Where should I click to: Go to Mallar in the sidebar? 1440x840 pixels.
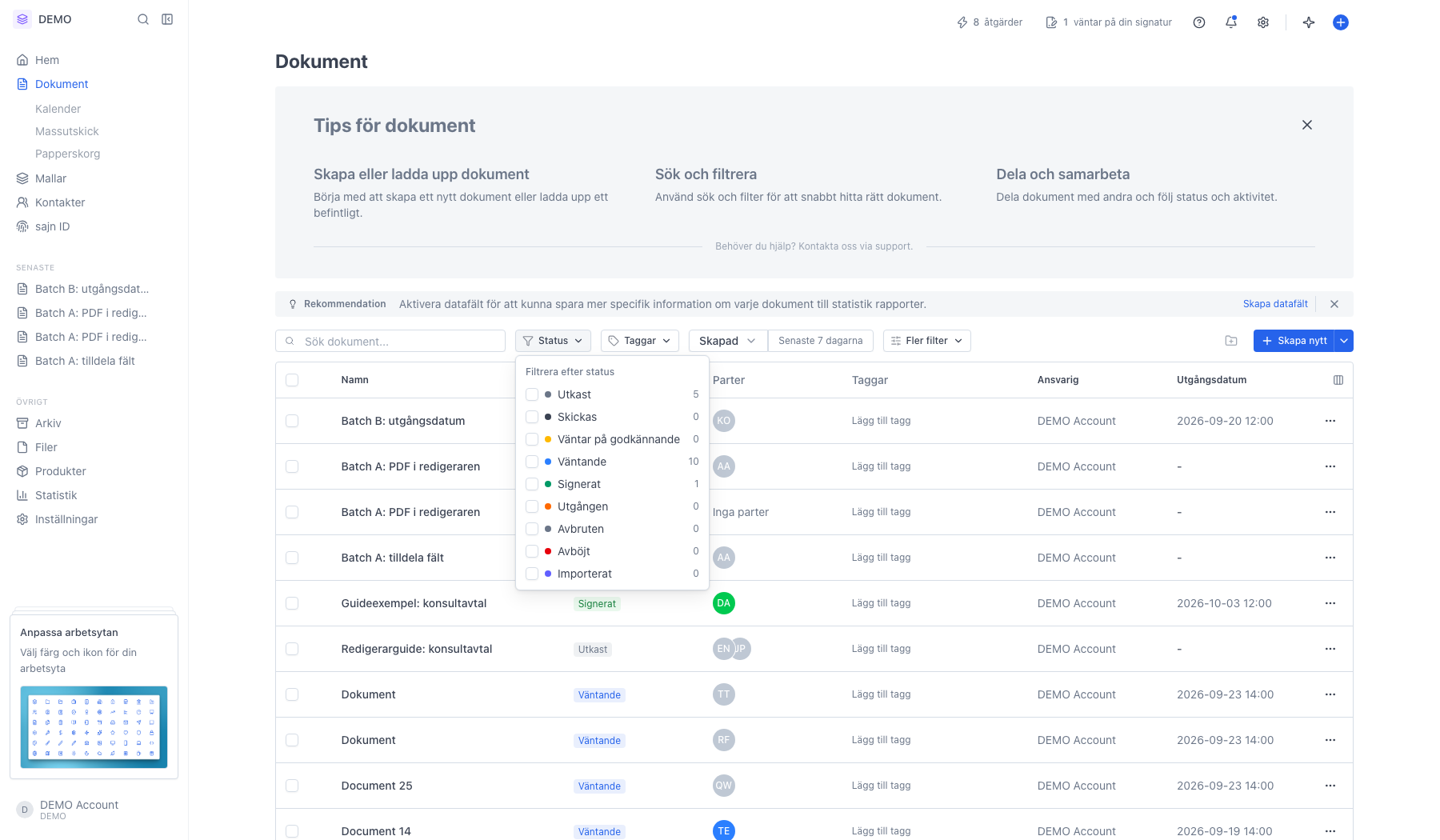[50, 178]
